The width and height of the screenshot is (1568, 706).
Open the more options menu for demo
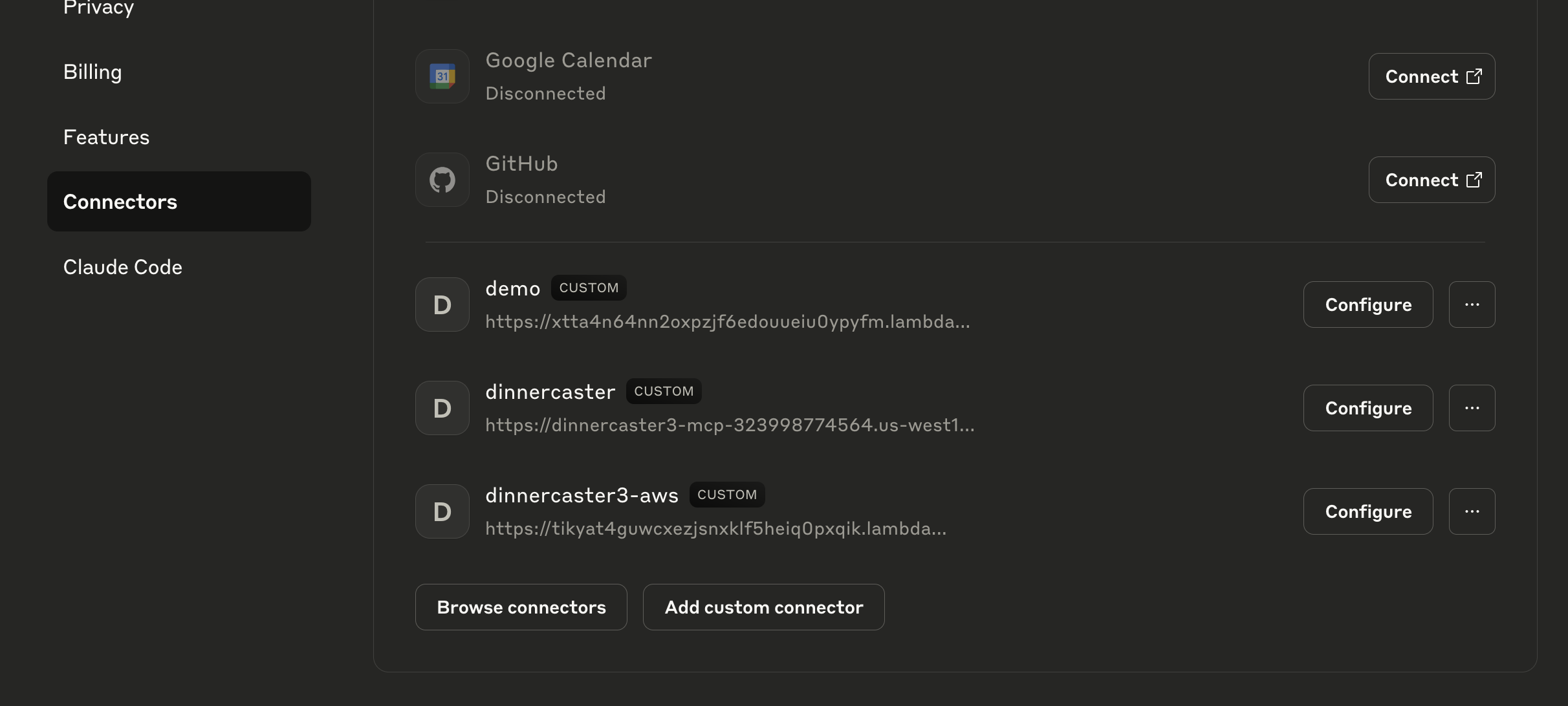(1472, 305)
